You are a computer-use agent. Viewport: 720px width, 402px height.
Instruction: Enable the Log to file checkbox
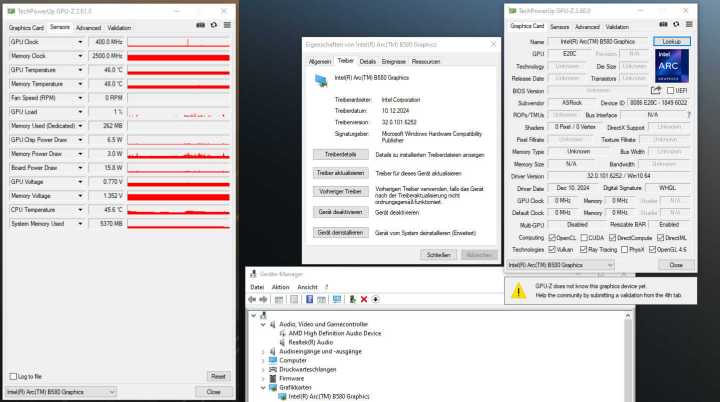[x=13, y=376]
